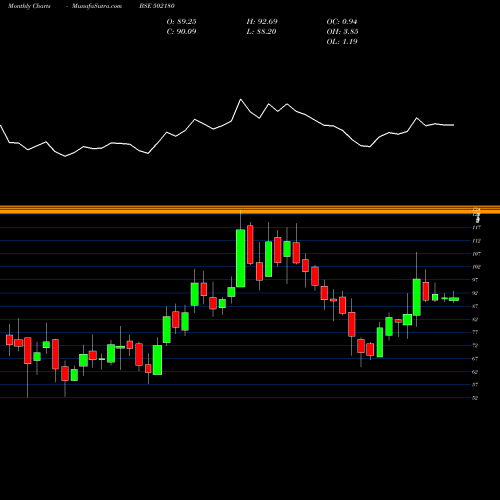
Task: Click the close value "C: 90.09"
Action: (x=181, y=32)
